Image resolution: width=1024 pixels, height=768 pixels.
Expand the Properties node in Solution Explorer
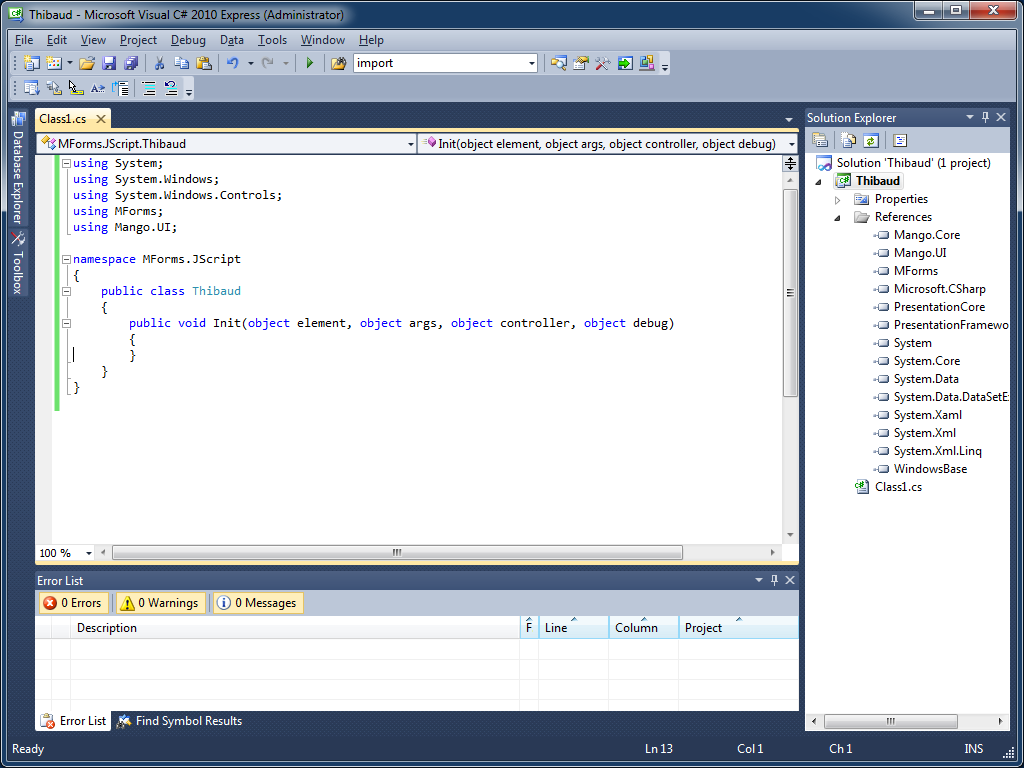click(x=838, y=199)
